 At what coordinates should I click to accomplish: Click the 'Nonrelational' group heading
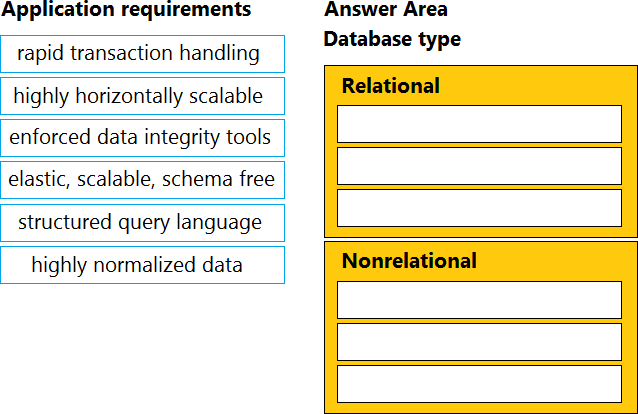pos(409,262)
